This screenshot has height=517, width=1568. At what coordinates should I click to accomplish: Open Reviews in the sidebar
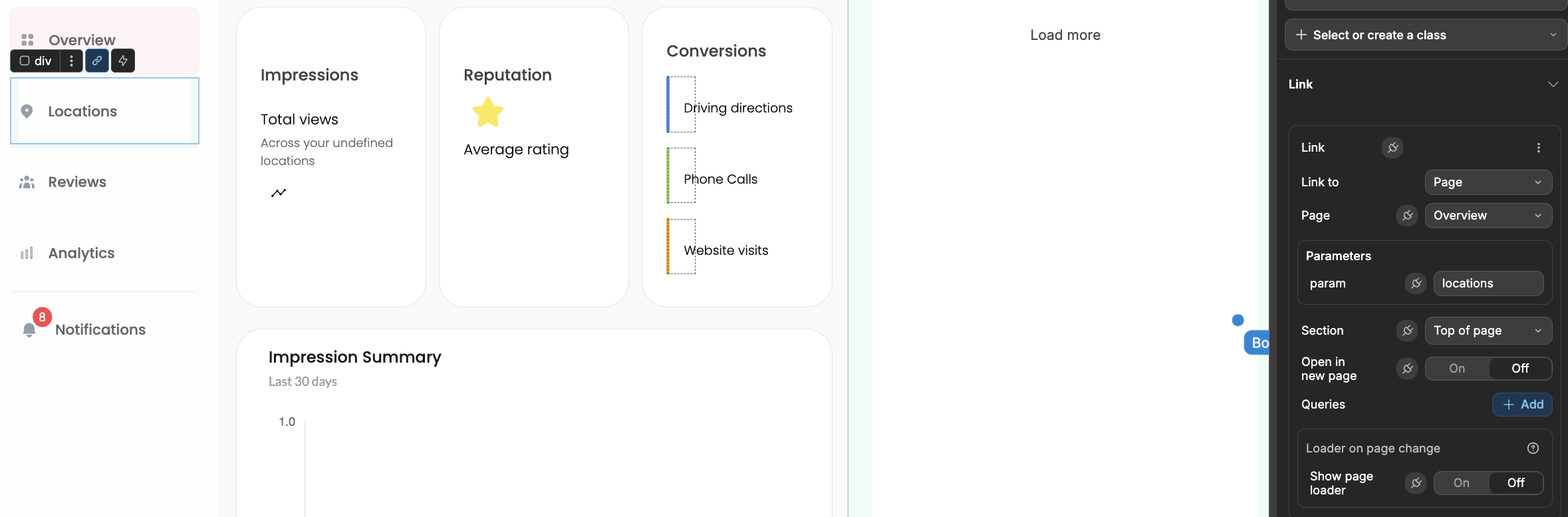click(x=105, y=182)
